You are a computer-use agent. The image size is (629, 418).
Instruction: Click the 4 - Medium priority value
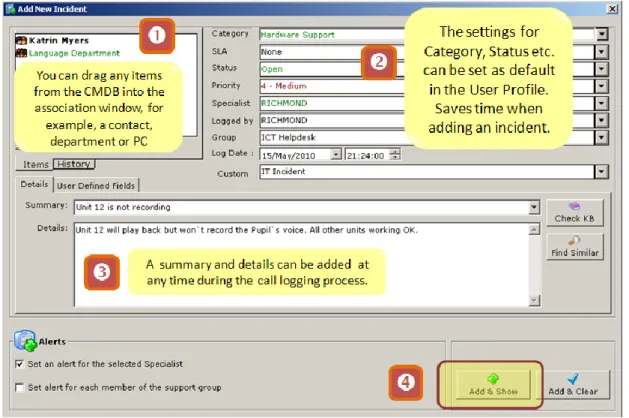[284, 86]
